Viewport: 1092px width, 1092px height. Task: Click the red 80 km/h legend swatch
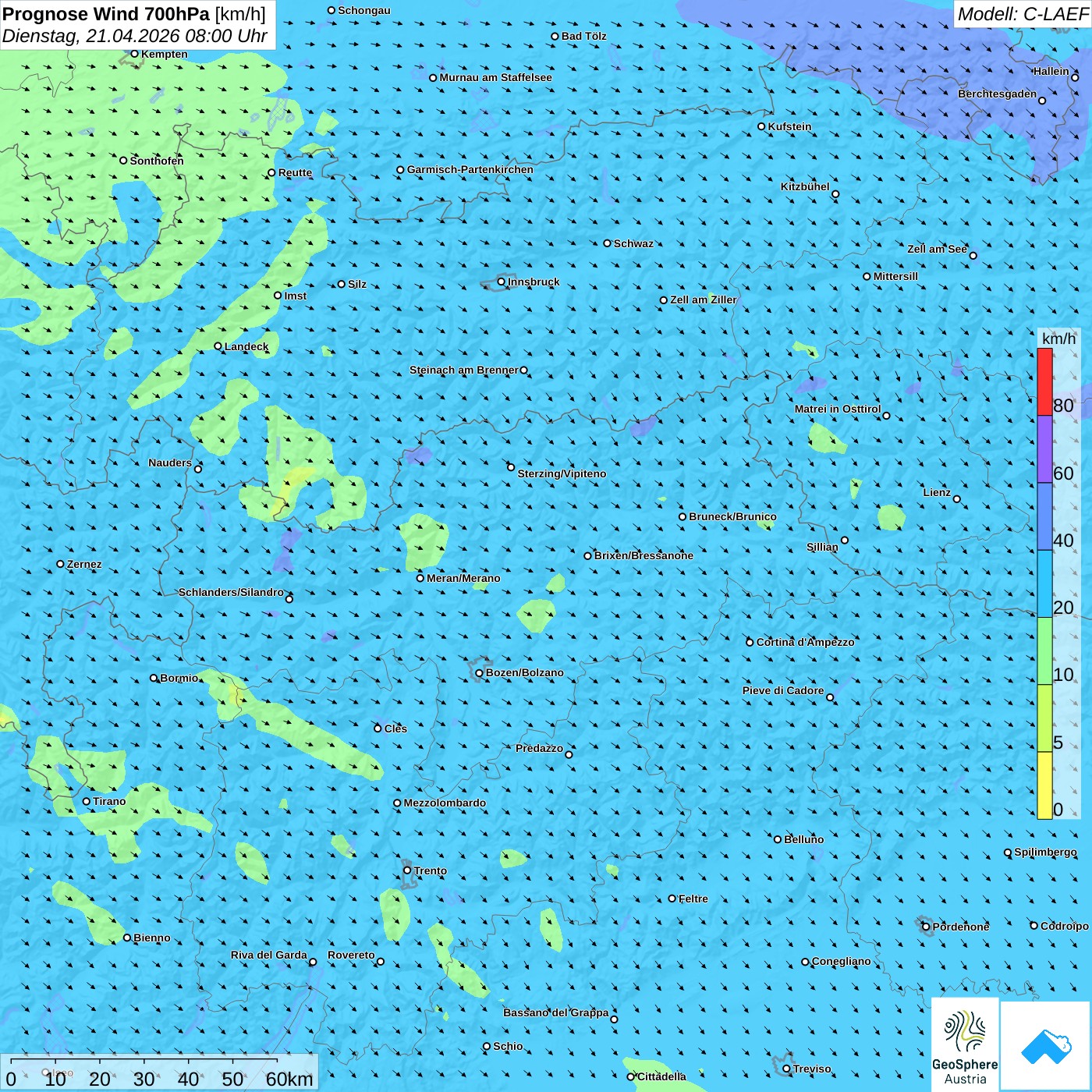click(x=1044, y=381)
